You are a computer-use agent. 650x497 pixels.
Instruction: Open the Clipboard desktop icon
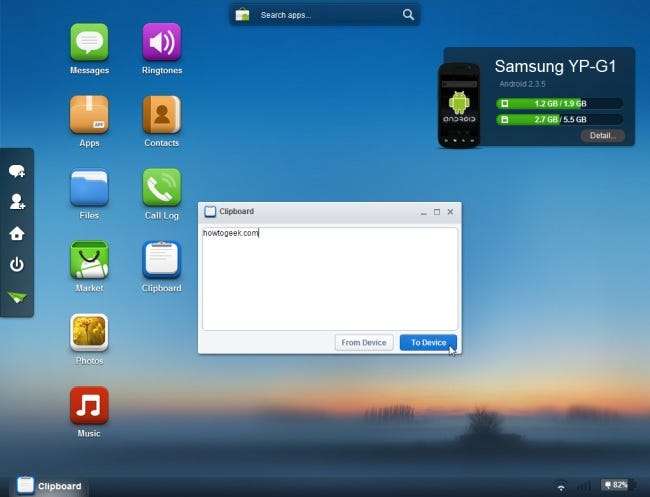(x=162, y=260)
